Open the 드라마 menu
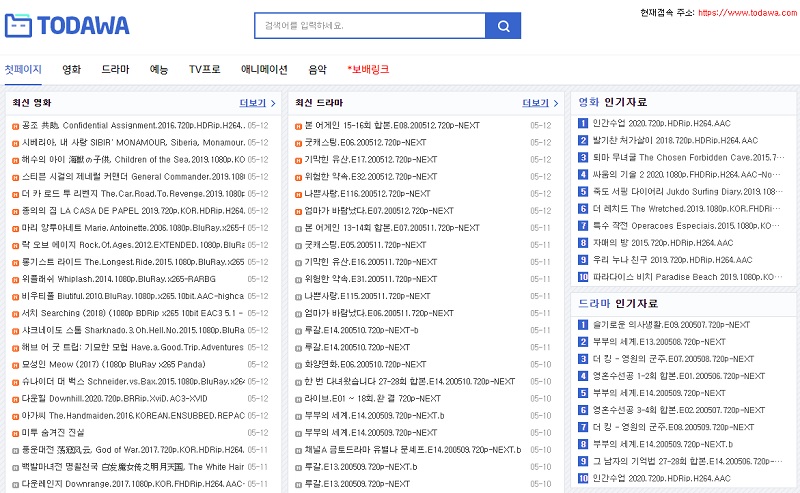 pyautogui.click(x=115, y=69)
